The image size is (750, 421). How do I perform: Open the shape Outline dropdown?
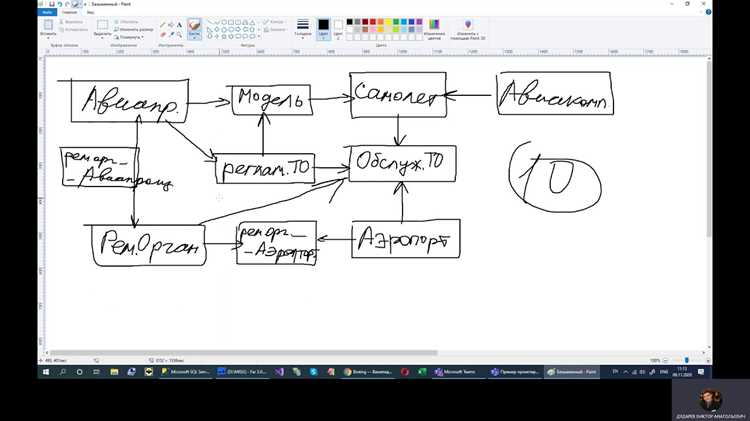coord(274,22)
